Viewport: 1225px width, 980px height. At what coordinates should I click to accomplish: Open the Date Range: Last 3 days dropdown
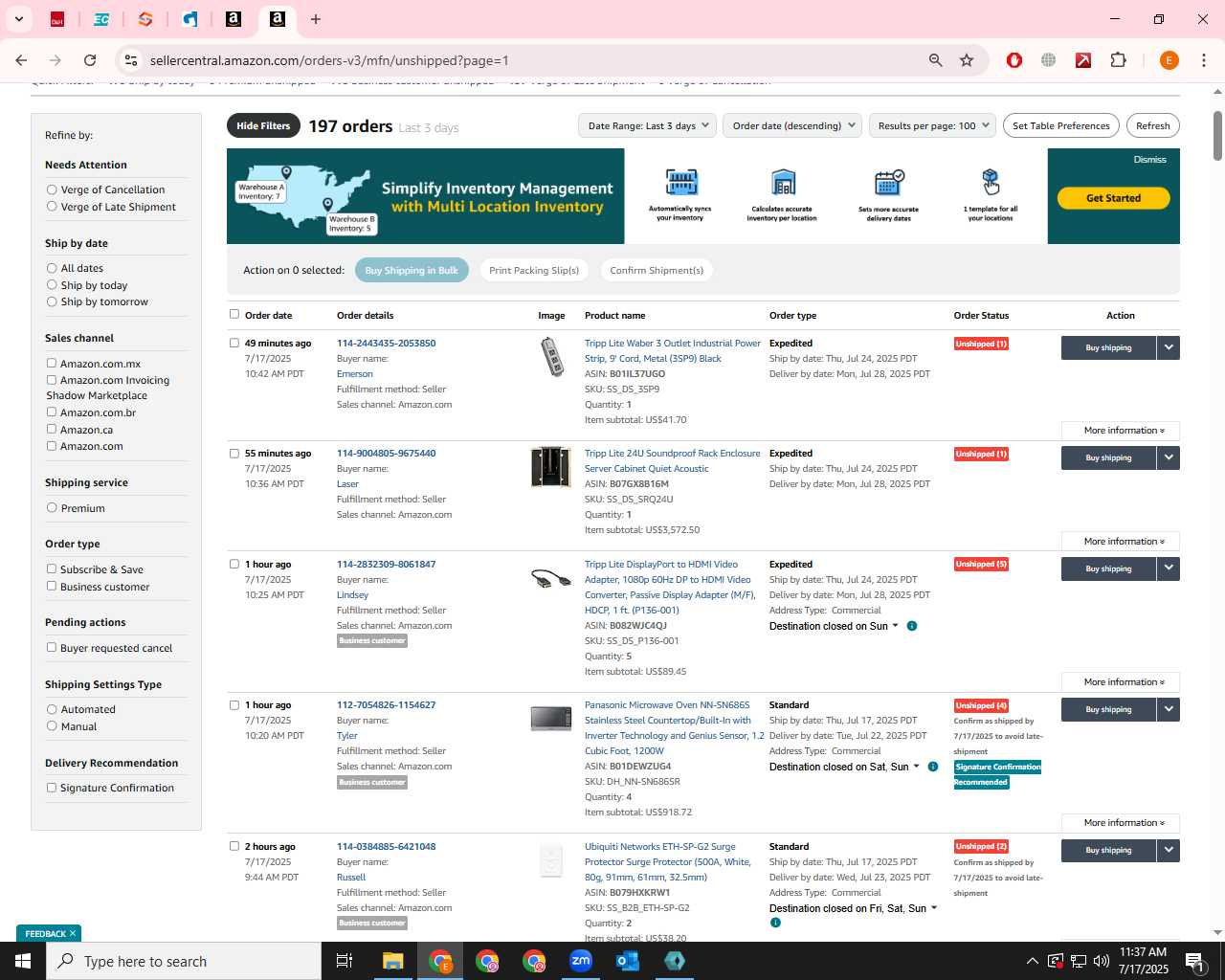tap(647, 125)
